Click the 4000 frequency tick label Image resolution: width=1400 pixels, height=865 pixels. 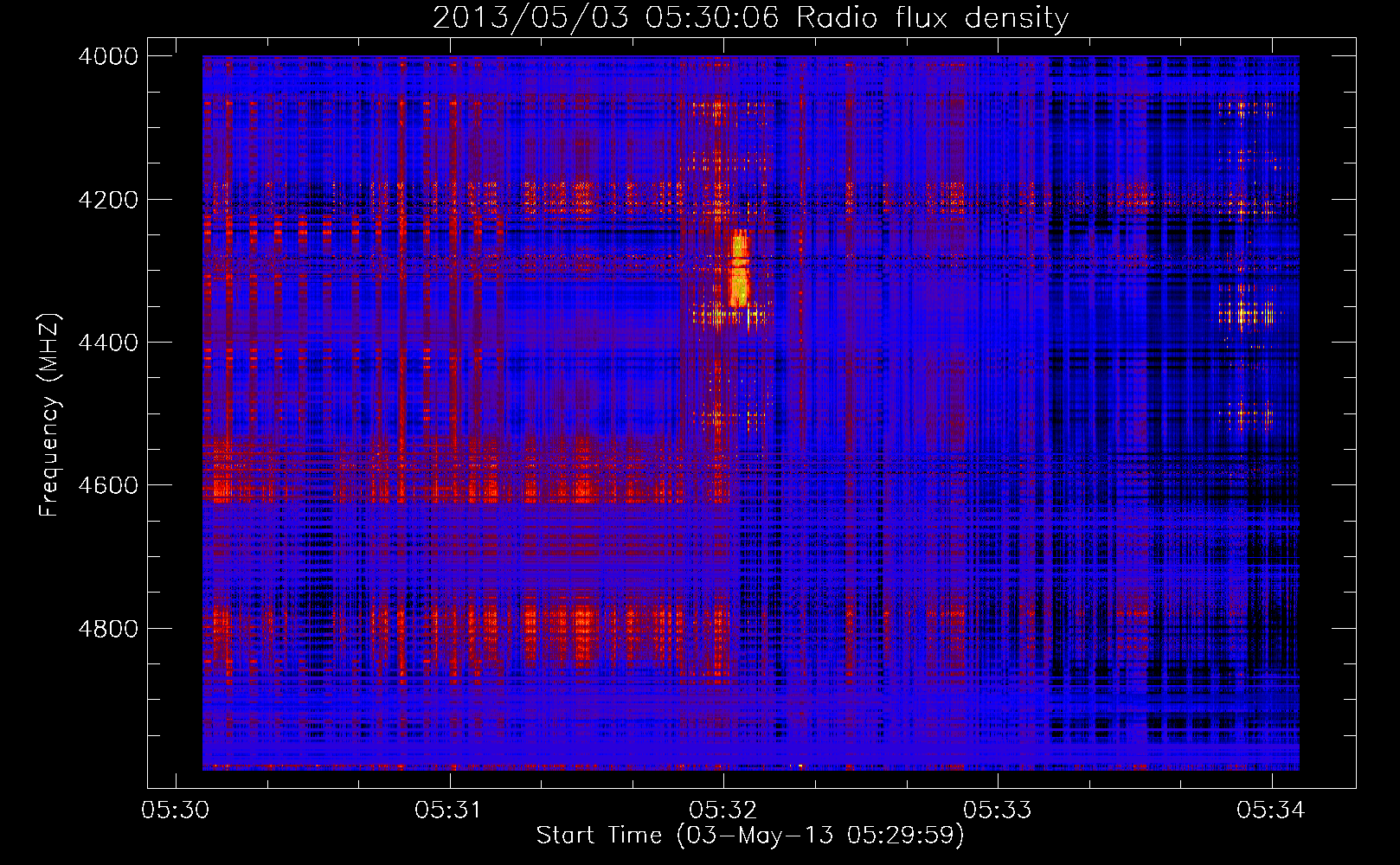(108, 56)
